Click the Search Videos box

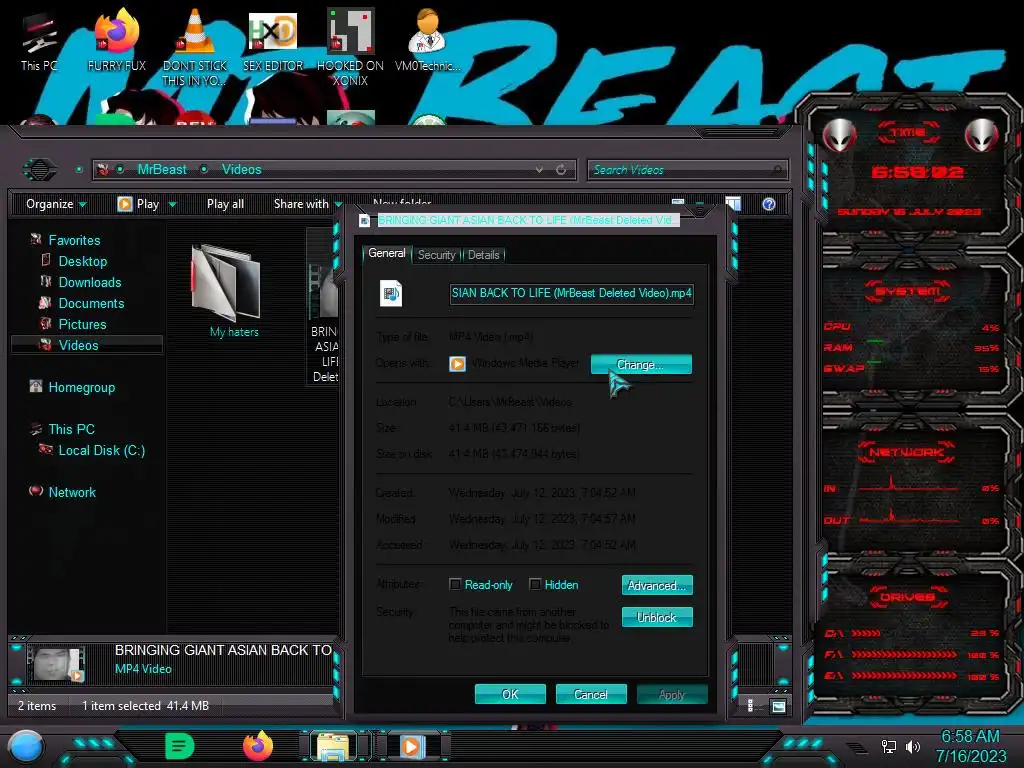coord(687,170)
